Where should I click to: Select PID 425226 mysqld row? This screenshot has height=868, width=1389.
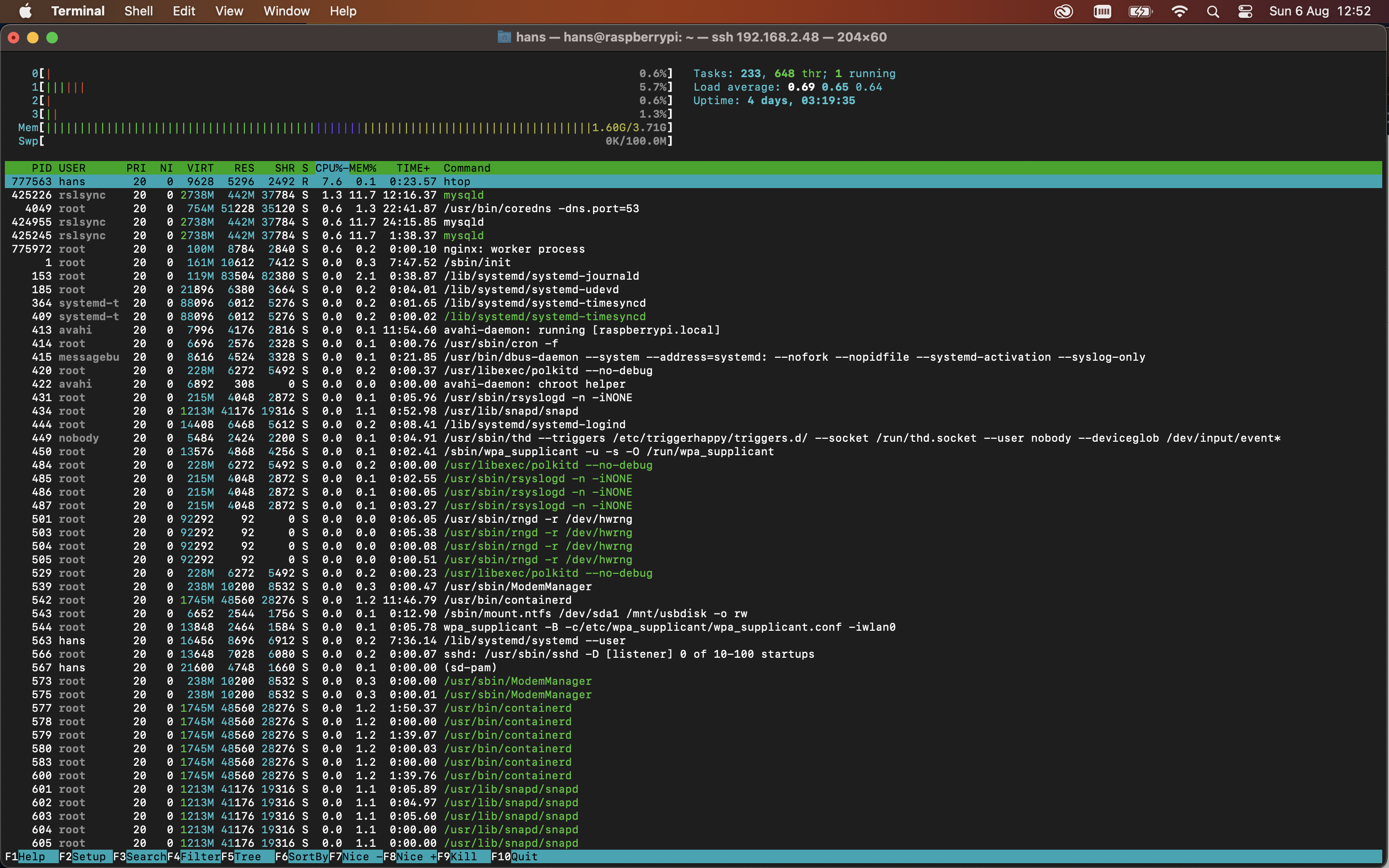(x=694, y=195)
